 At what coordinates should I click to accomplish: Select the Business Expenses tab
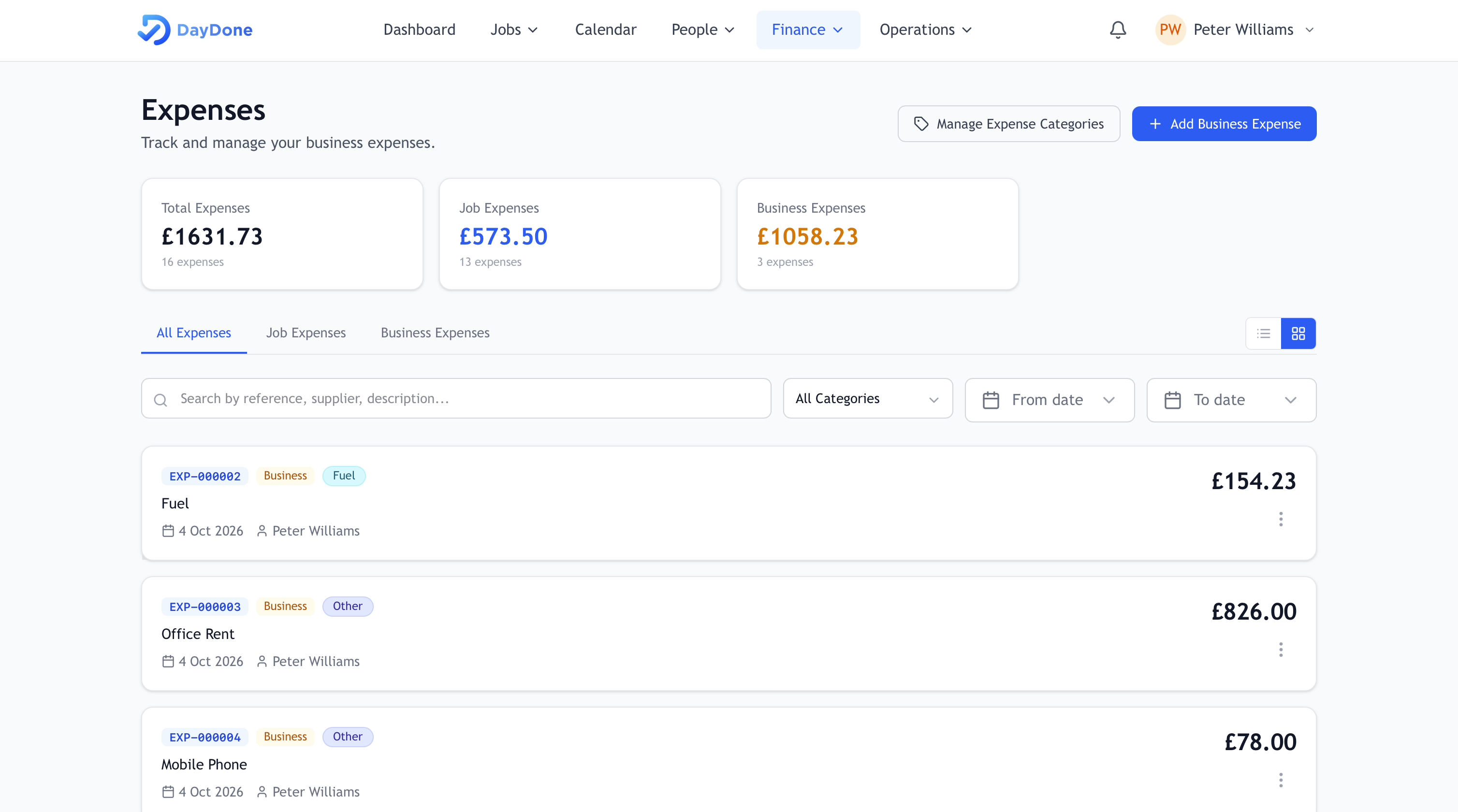tap(435, 333)
